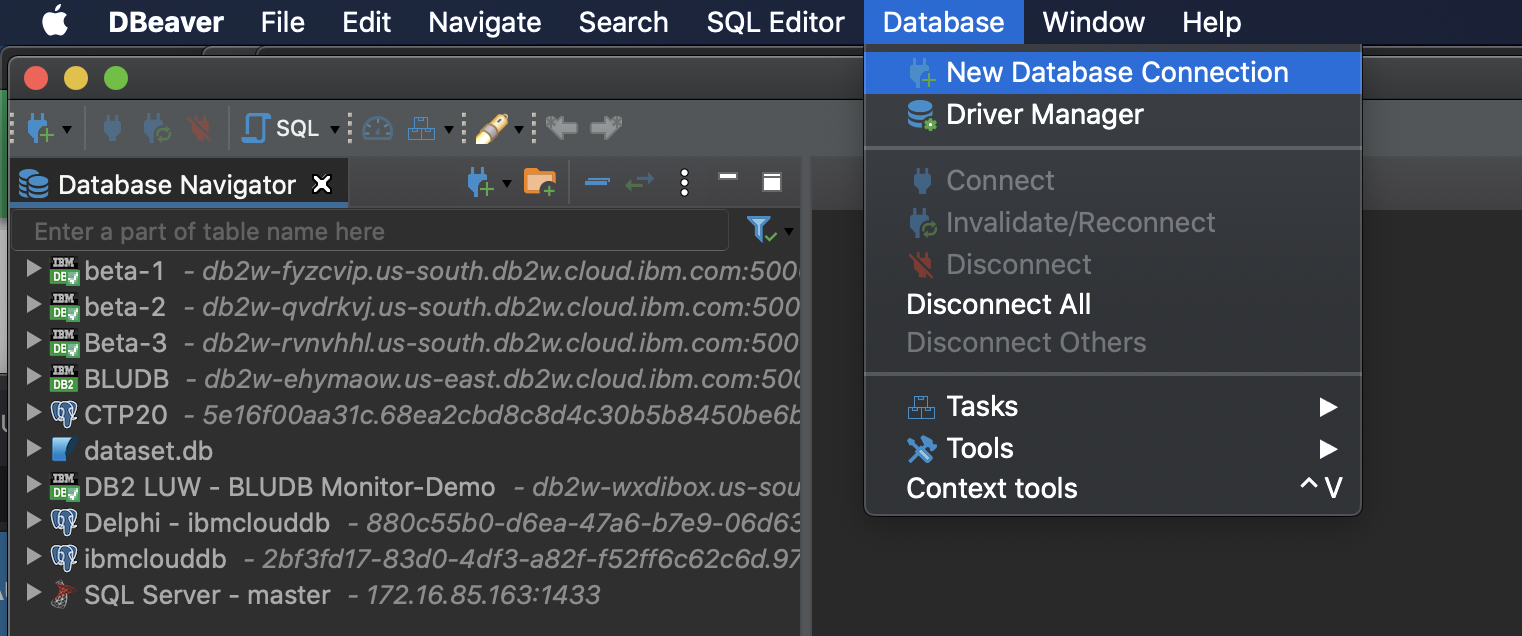
Task: Select the beta-1 connection in navigator
Action: [x=405, y=270]
